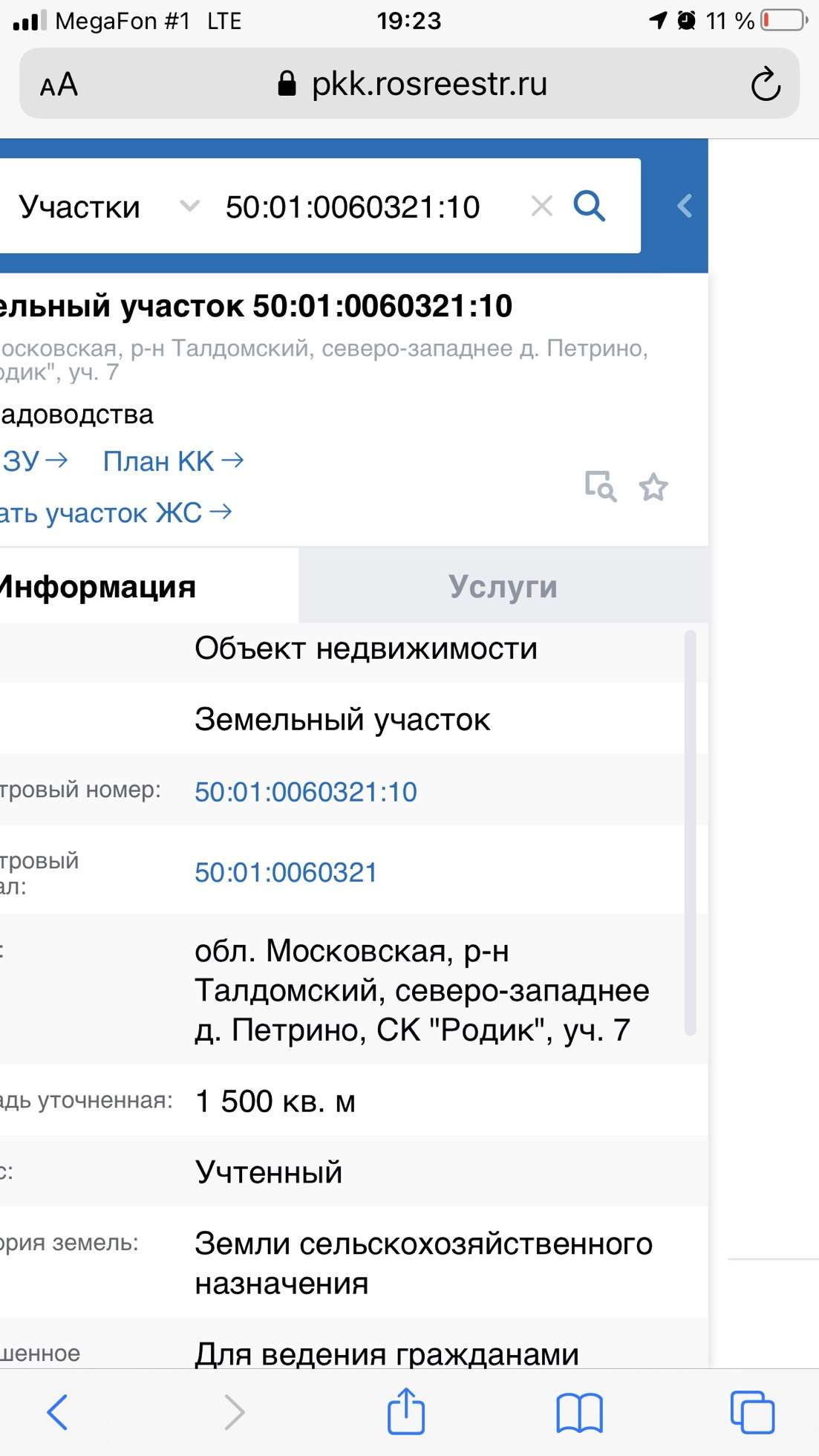This screenshot has width=819, height=1456.
Task: Collapse the side panel with chevron arrow
Action: click(685, 206)
